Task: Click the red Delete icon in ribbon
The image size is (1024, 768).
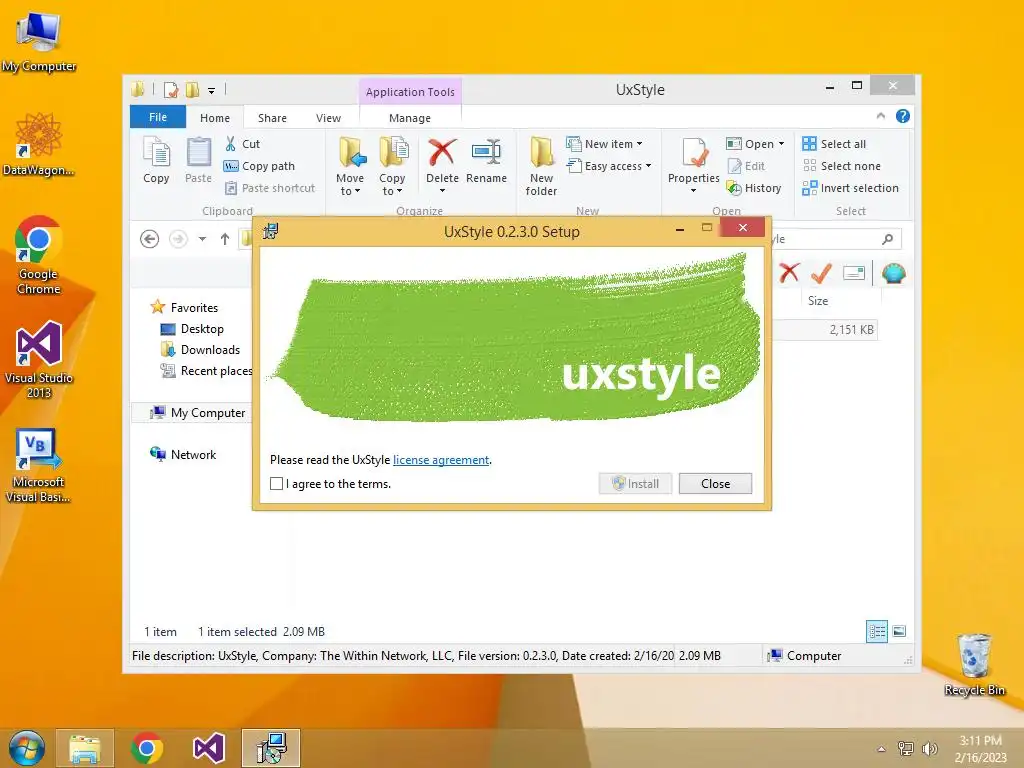Action: tap(442, 153)
